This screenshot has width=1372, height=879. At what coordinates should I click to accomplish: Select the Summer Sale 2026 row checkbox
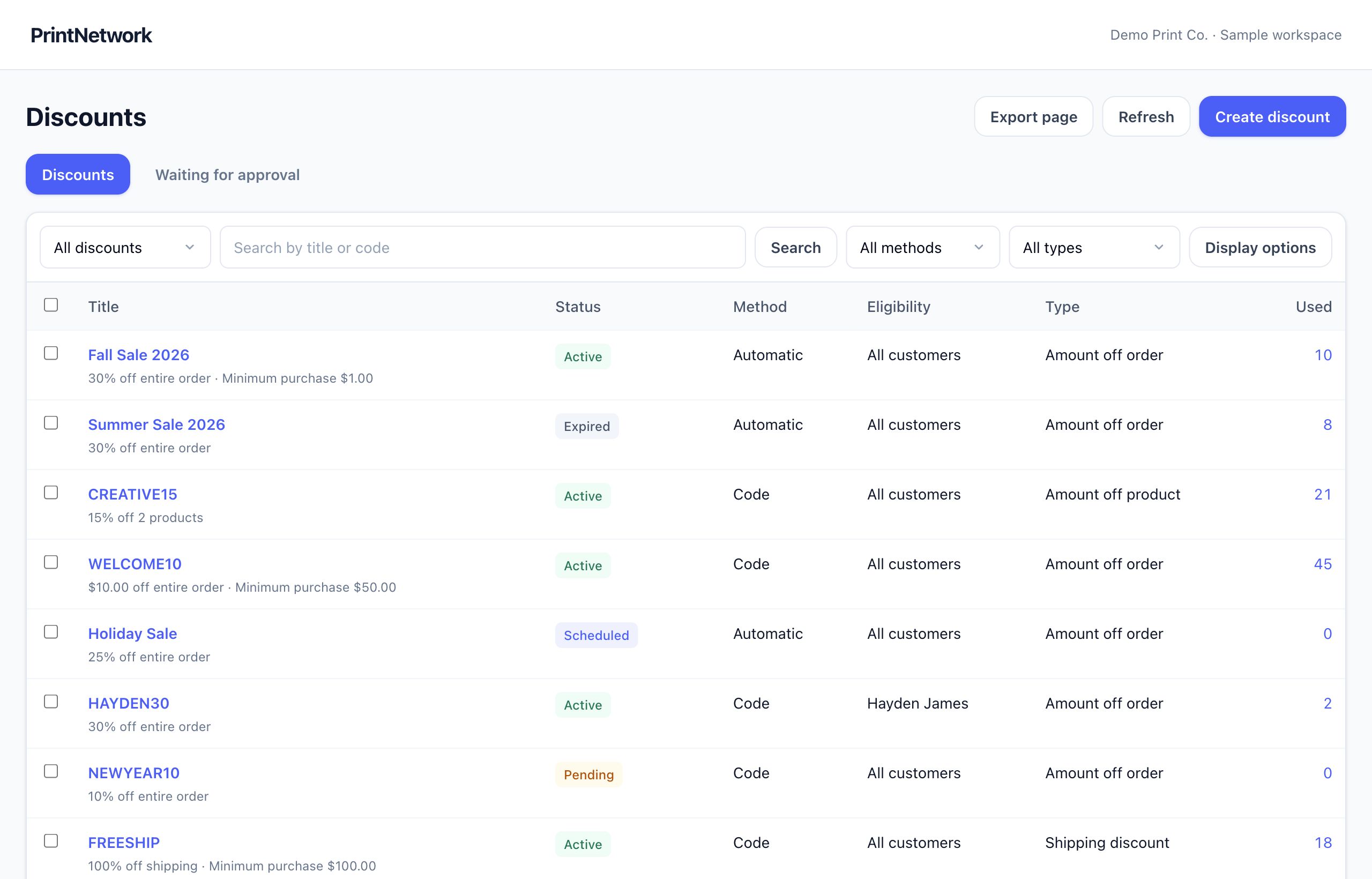tap(51, 423)
